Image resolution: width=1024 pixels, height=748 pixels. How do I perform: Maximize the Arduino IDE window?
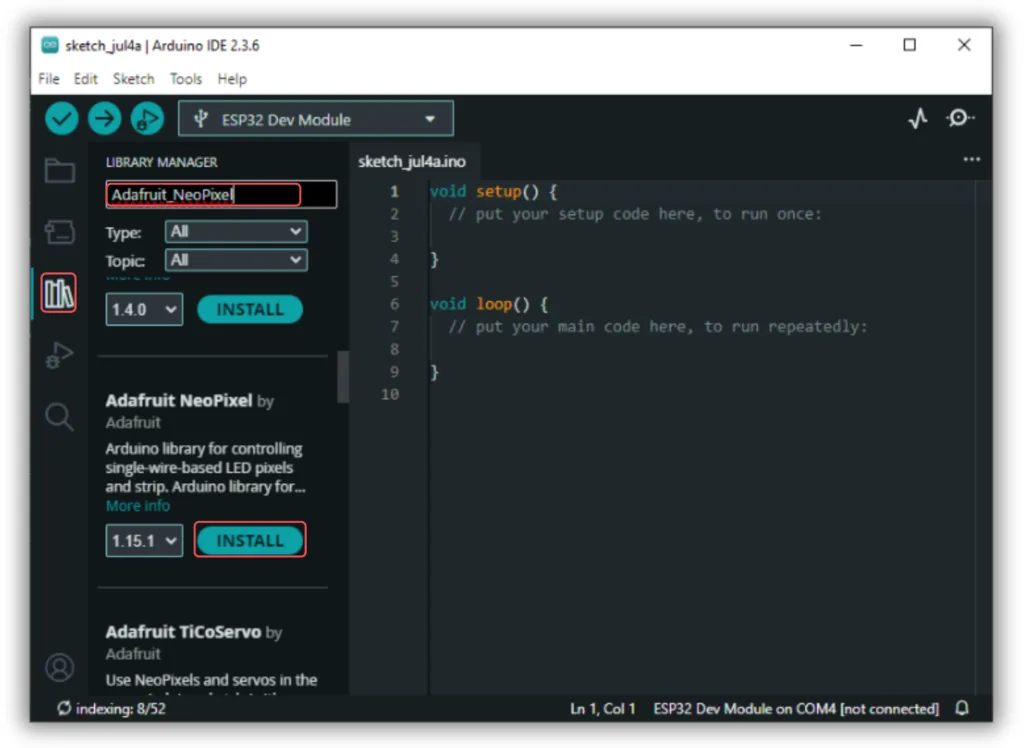910,45
